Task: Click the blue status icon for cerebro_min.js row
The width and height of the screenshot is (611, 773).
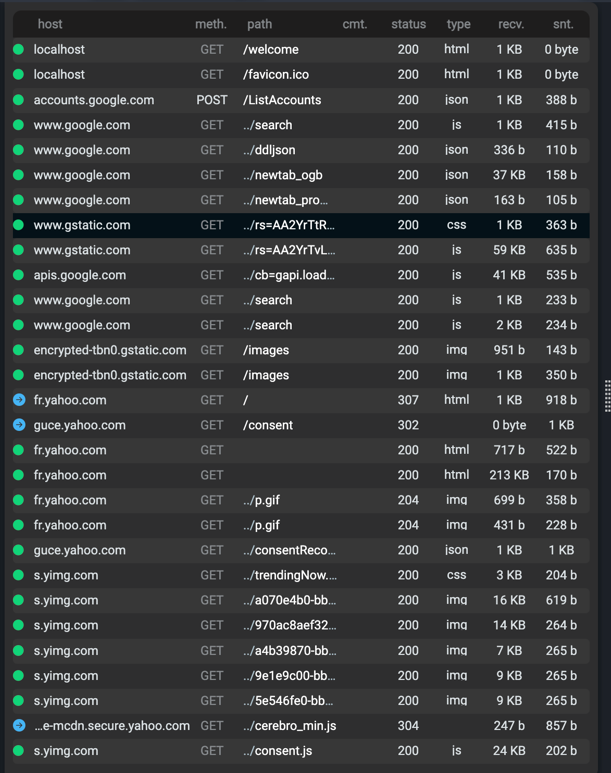Action: coord(19,726)
